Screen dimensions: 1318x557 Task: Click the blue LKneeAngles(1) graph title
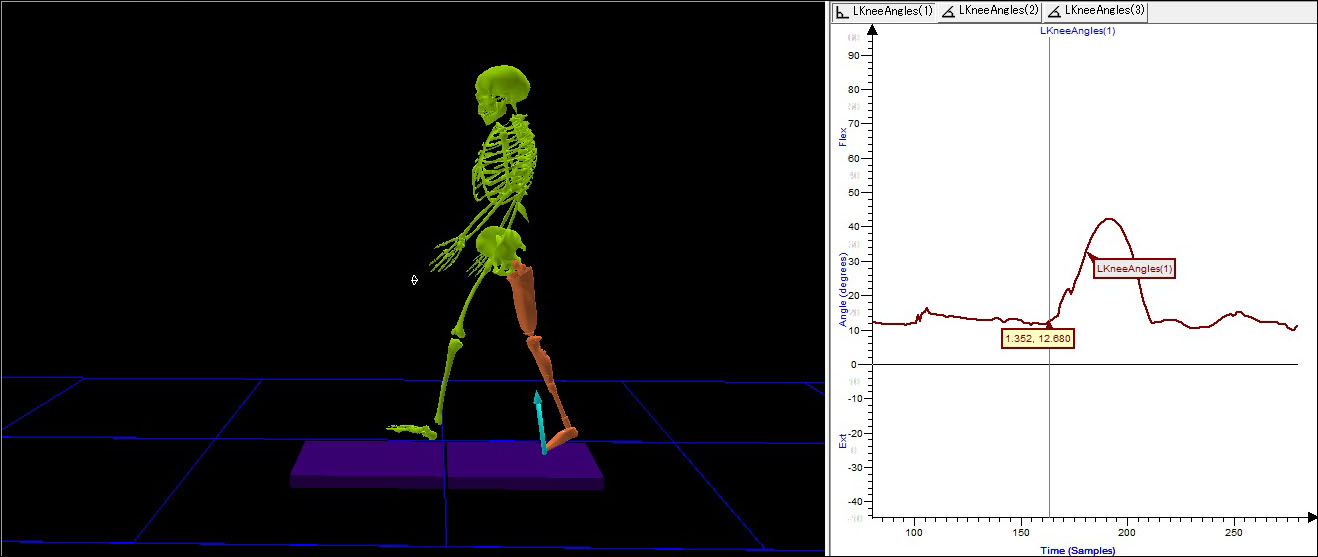(x=1077, y=31)
